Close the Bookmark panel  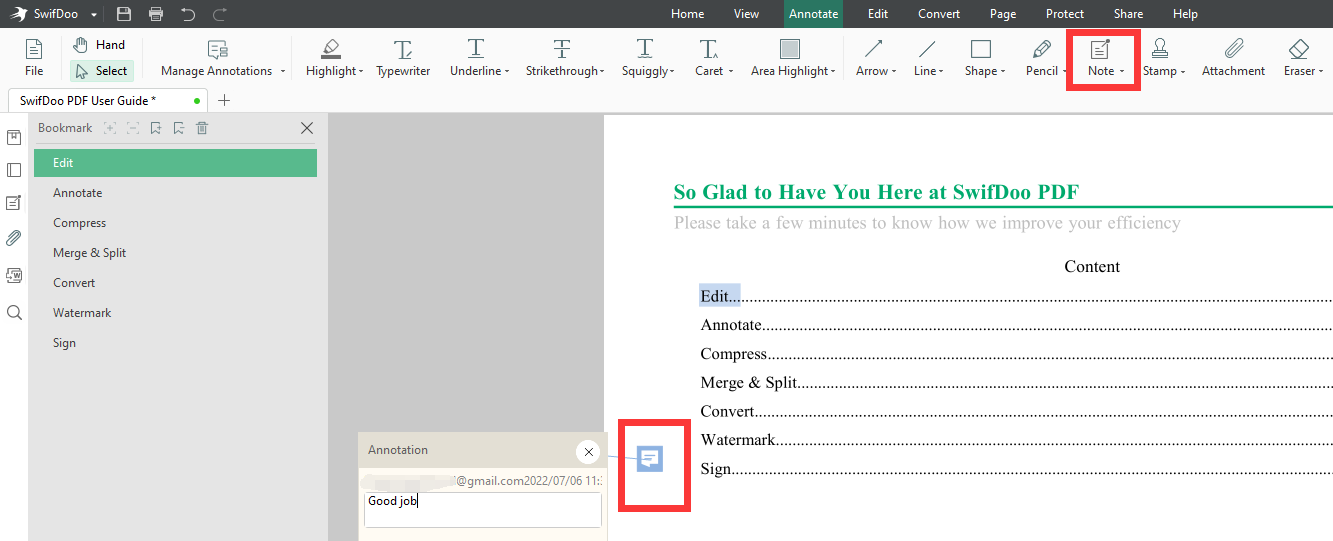point(307,128)
